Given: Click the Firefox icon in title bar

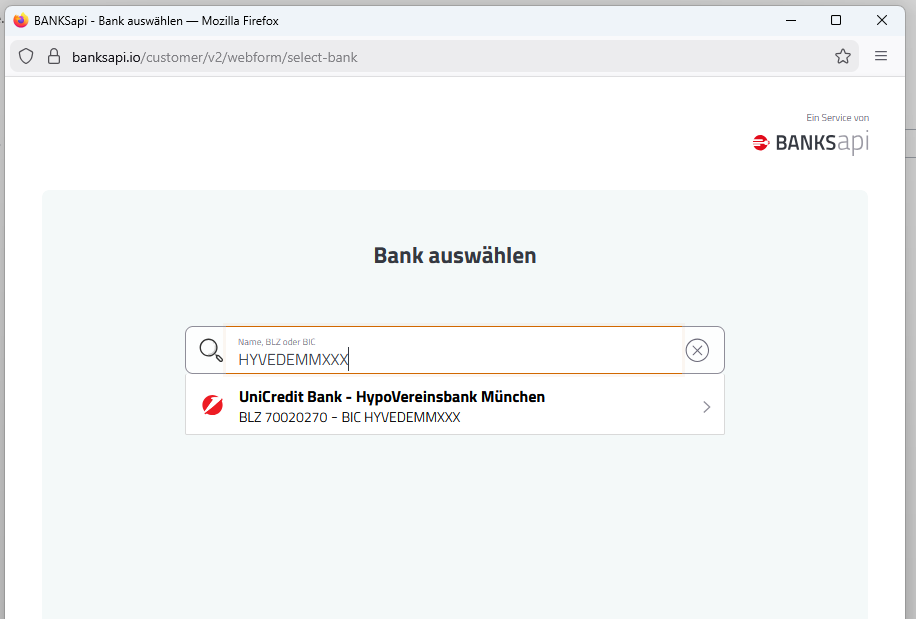Looking at the screenshot, I should [x=20, y=20].
